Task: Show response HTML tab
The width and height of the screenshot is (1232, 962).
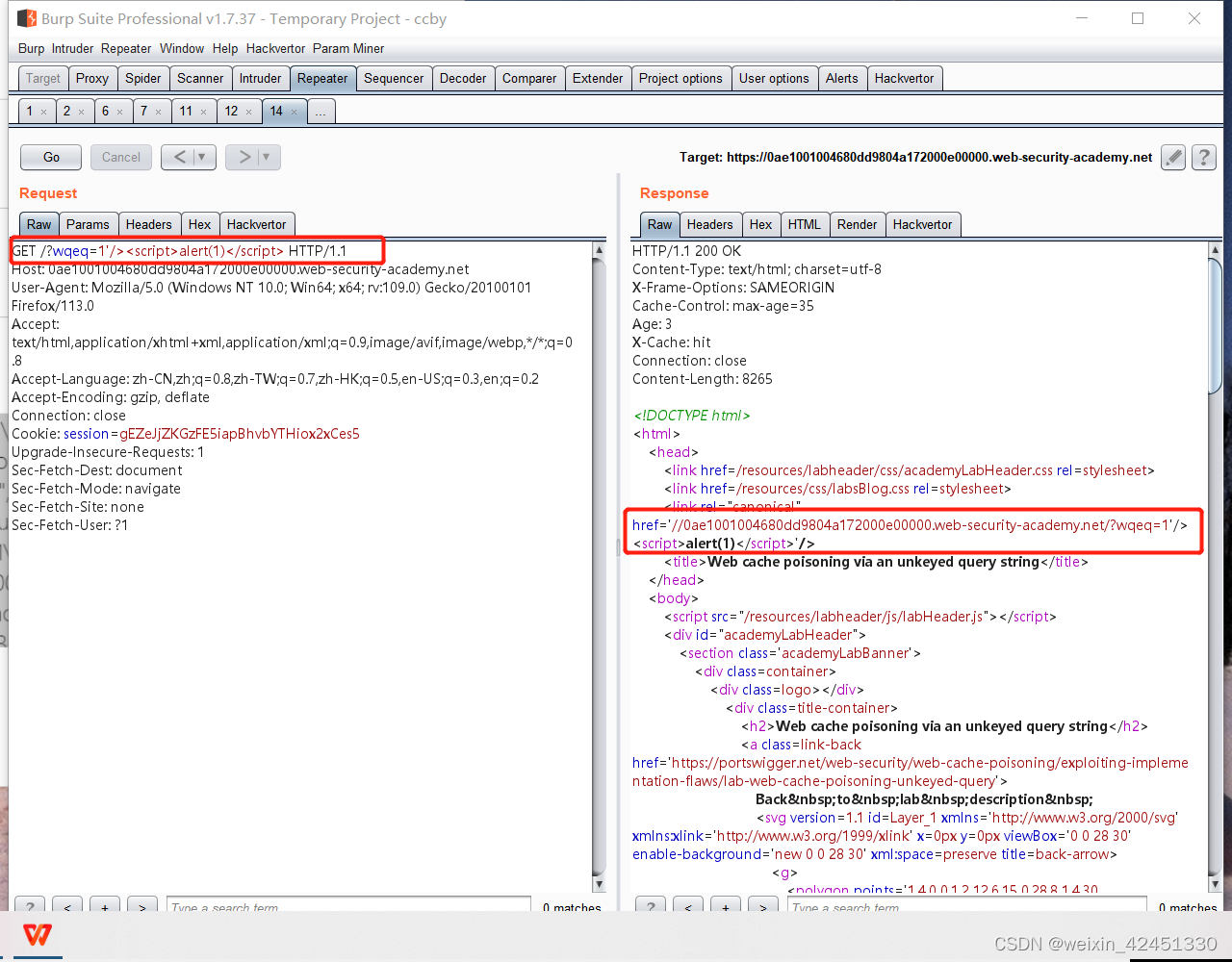Action: (805, 224)
